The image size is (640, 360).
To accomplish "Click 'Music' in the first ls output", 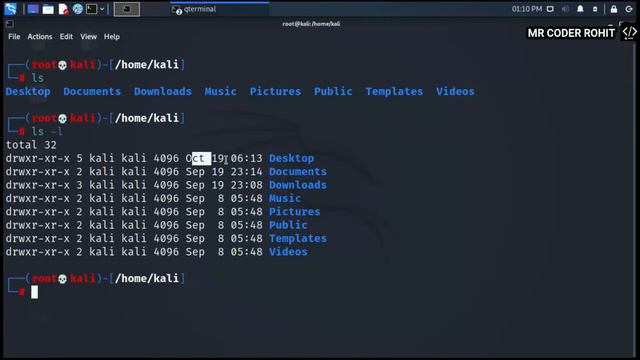I will click(220, 91).
